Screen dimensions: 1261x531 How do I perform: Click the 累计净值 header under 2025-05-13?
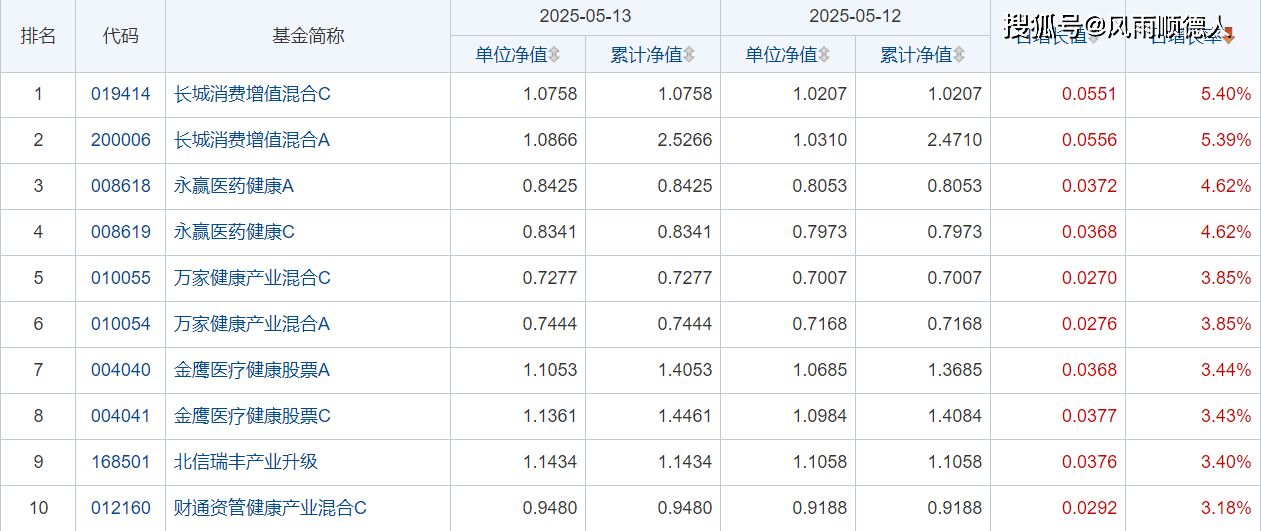point(646,55)
